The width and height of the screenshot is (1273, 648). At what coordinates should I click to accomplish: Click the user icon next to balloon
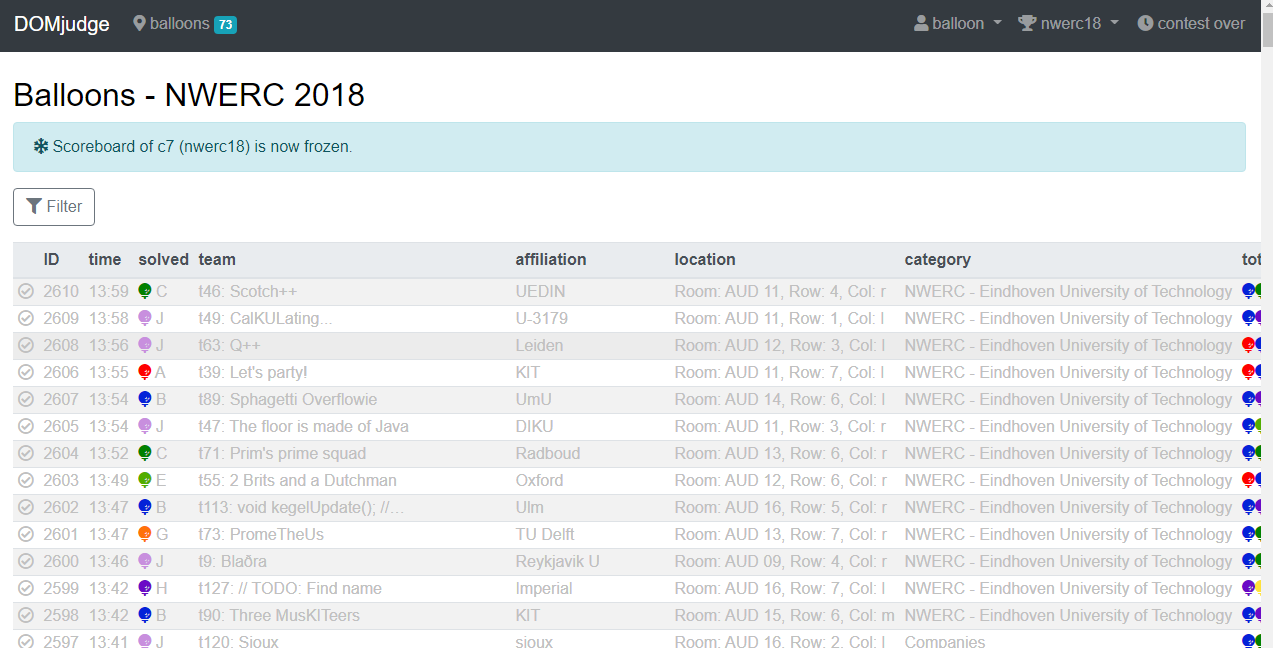tap(919, 23)
